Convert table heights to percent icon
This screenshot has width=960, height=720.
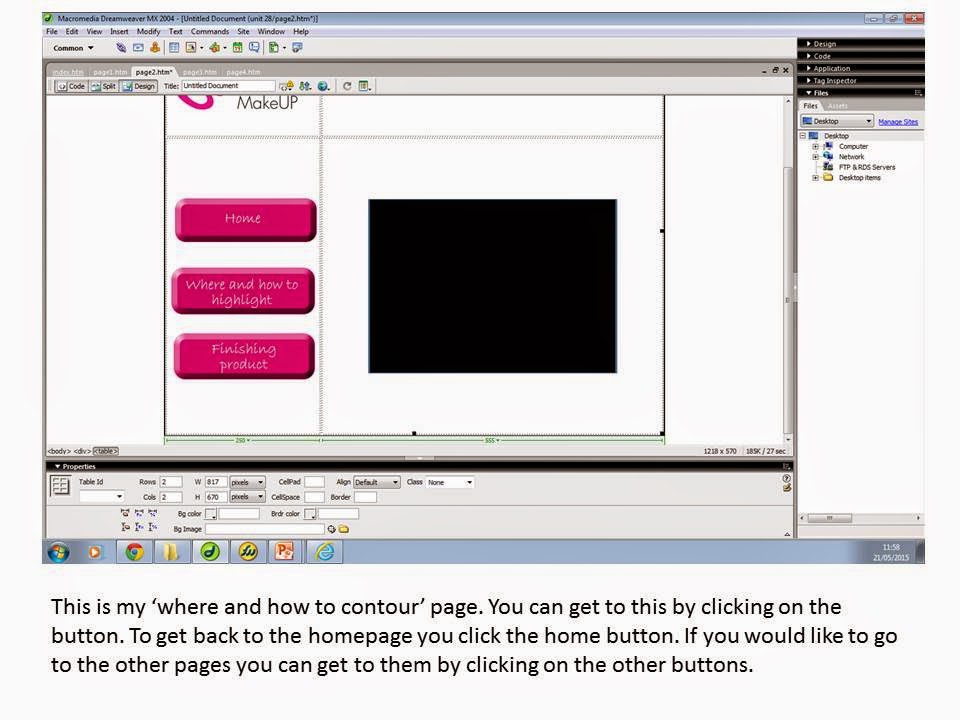click(152, 527)
